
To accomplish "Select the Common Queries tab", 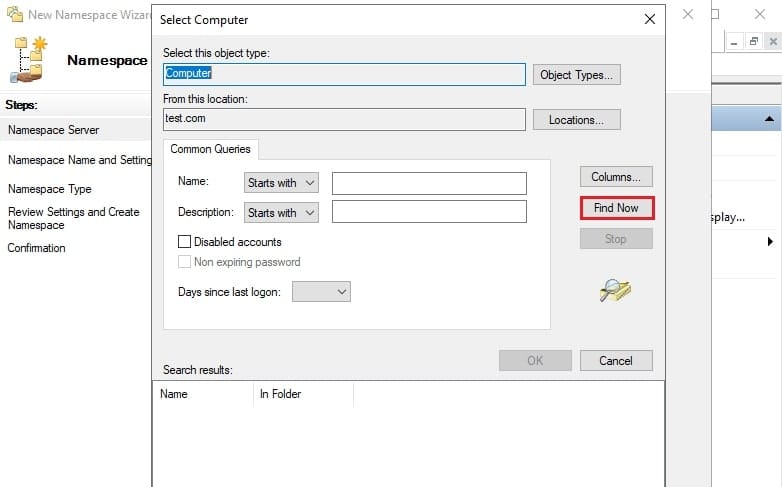I will [210, 149].
